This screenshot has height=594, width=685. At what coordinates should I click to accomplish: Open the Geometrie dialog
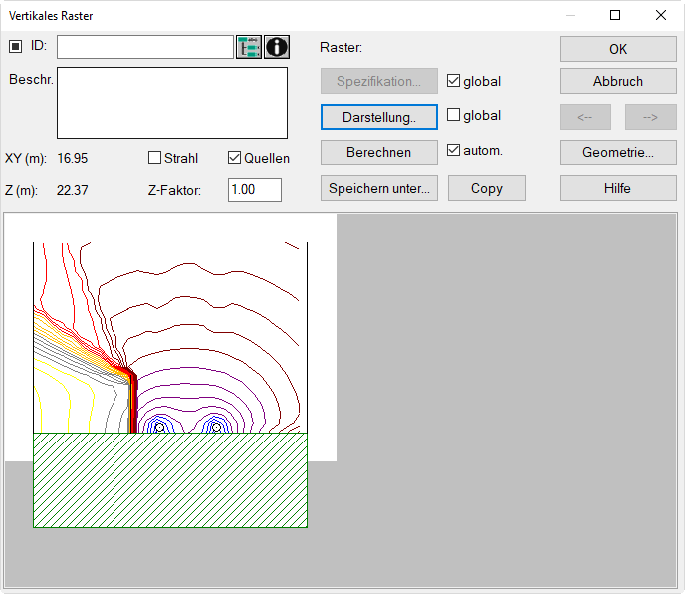[x=618, y=152]
